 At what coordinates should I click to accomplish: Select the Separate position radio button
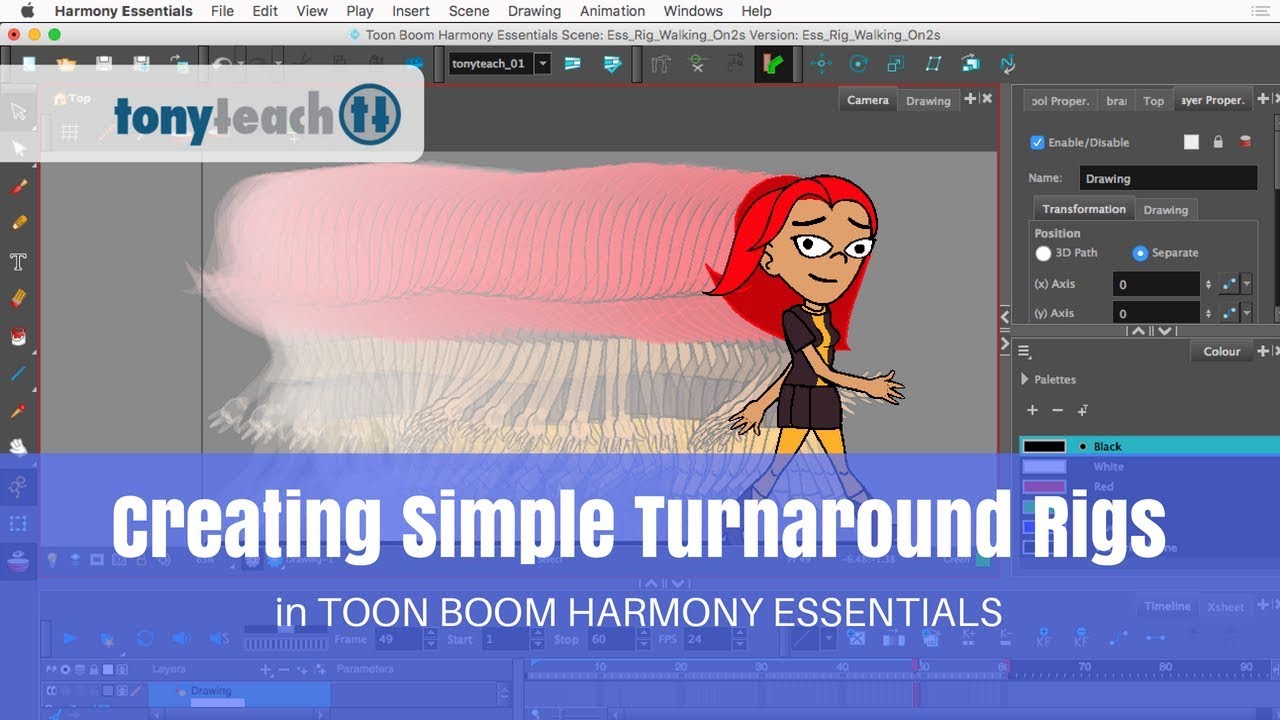[x=1140, y=253]
